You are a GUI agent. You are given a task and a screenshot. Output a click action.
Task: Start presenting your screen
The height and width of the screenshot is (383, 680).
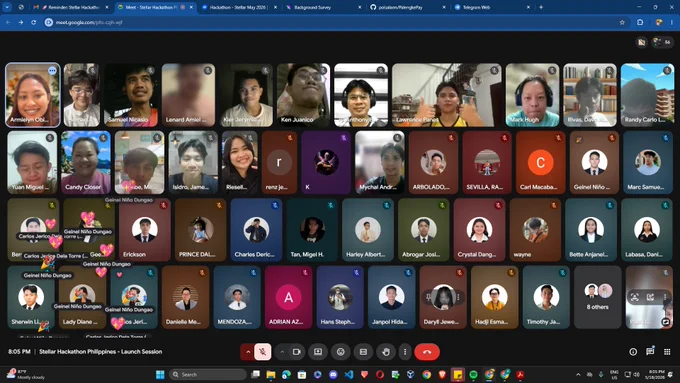click(318, 352)
